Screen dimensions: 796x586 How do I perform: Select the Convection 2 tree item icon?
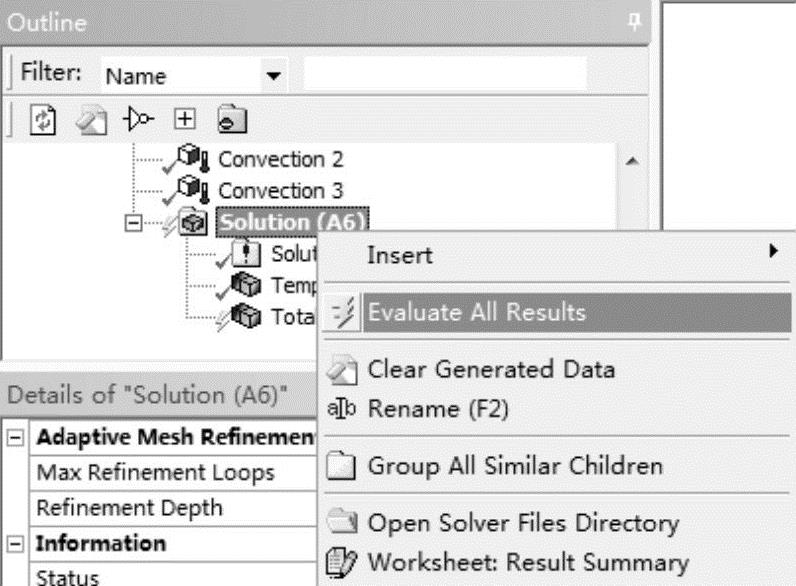pyautogui.click(x=192, y=158)
